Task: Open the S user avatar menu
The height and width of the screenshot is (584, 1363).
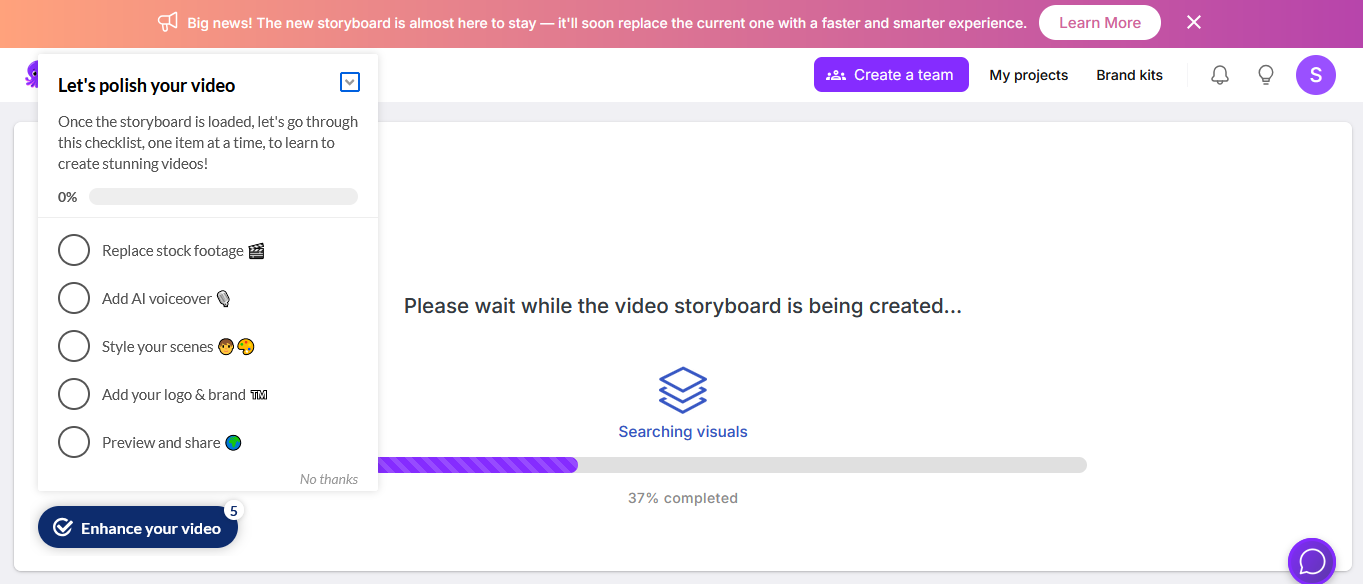Action: [x=1315, y=75]
